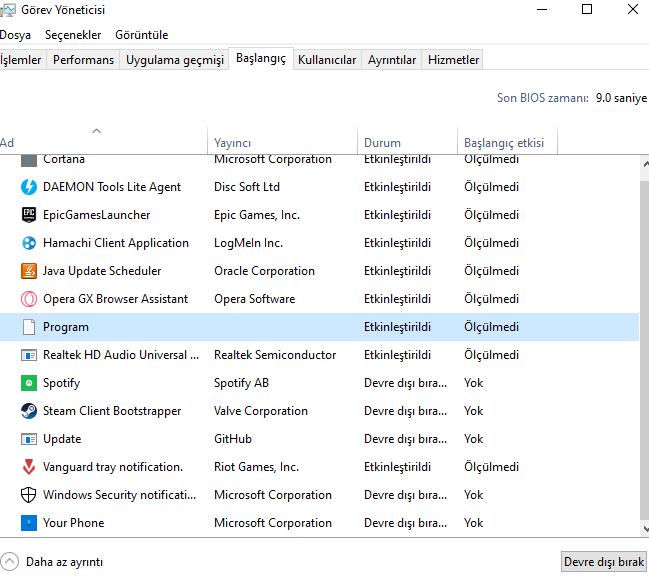This screenshot has height=585, width=649.
Task: Click the 9.0 saniye value
Action: pyautogui.click(x=621, y=98)
